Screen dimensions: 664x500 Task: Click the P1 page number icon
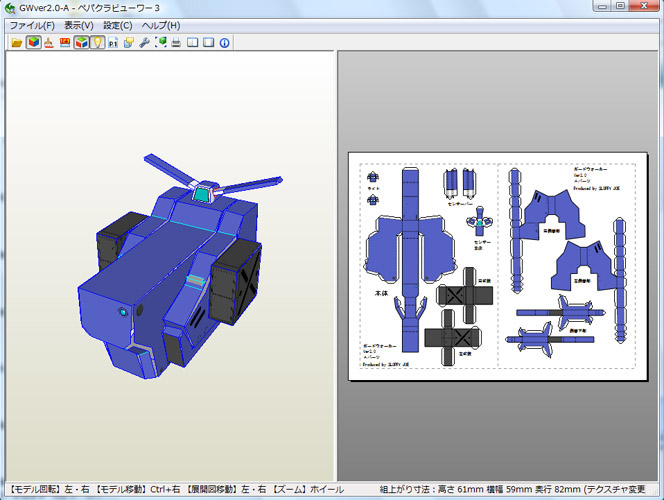pos(113,43)
